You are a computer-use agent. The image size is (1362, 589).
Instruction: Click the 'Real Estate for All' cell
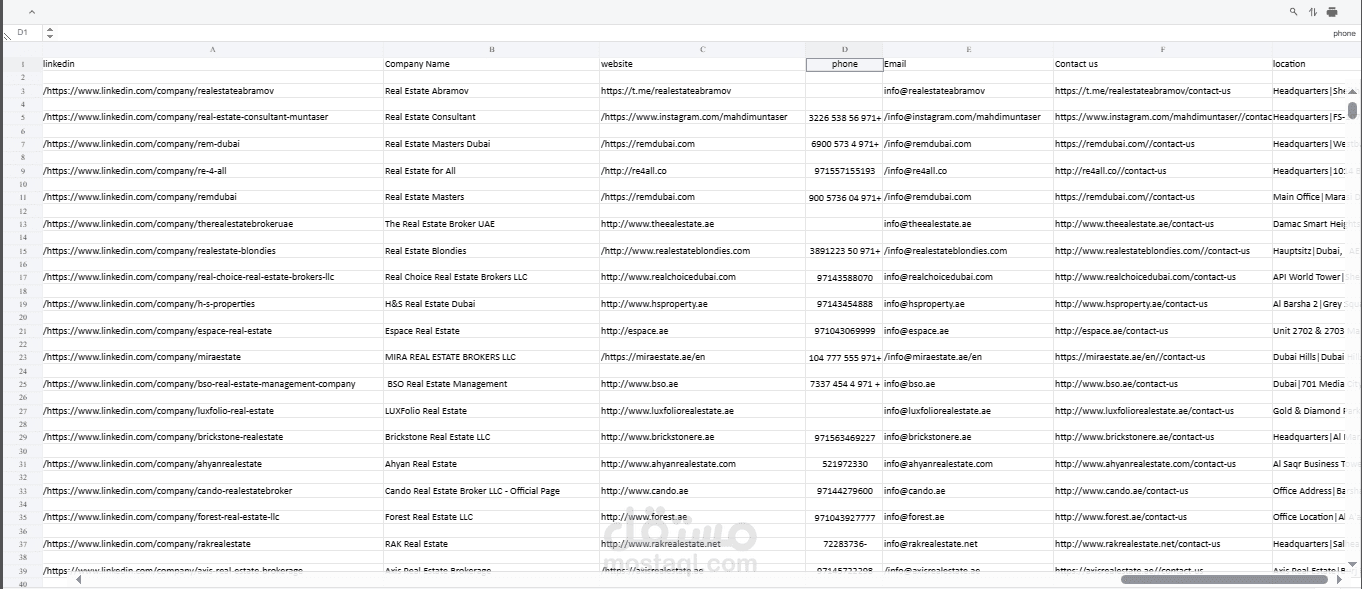click(492, 171)
